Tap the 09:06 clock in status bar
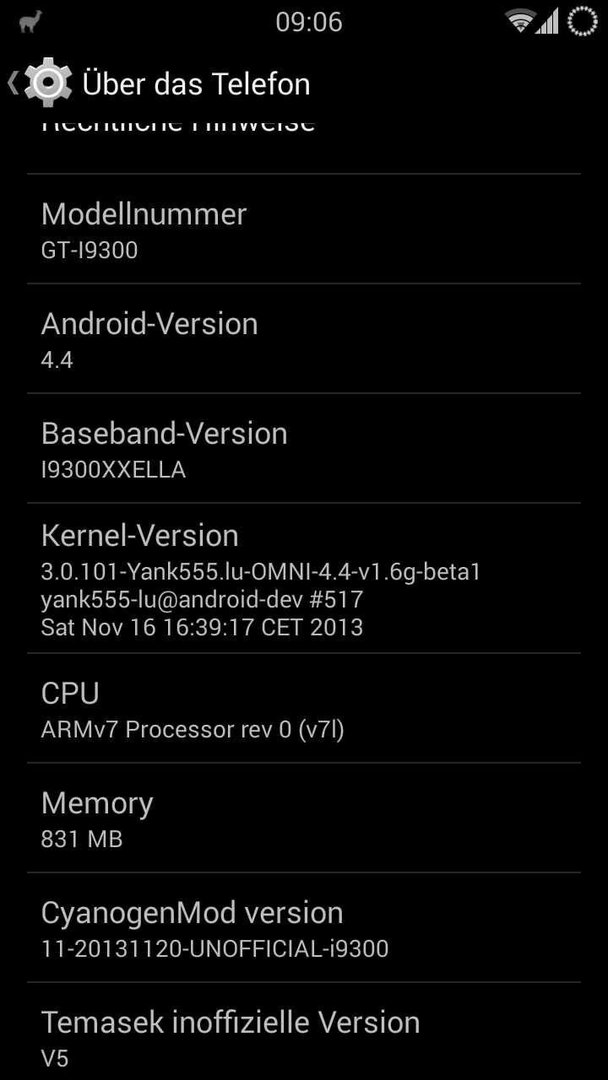Image resolution: width=608 pixels, height=1080 pixels. [308, 22]
